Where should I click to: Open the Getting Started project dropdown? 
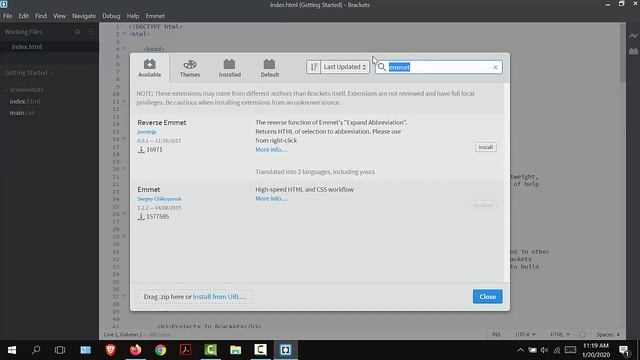coord(29,73)
